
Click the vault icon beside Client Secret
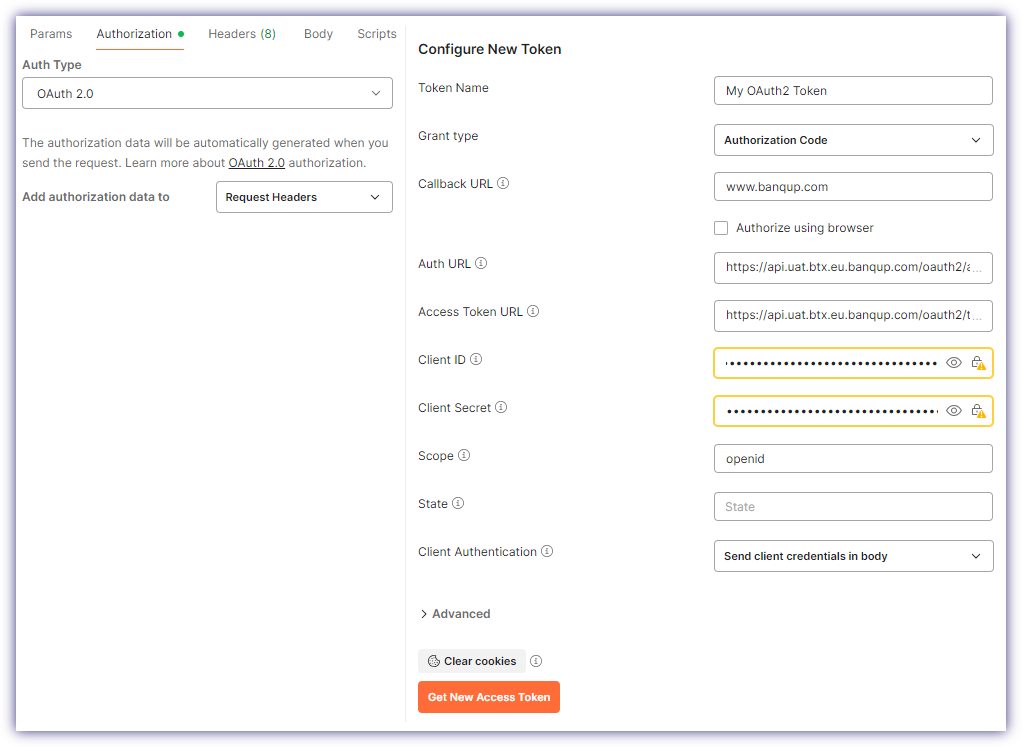click(978, 410)
